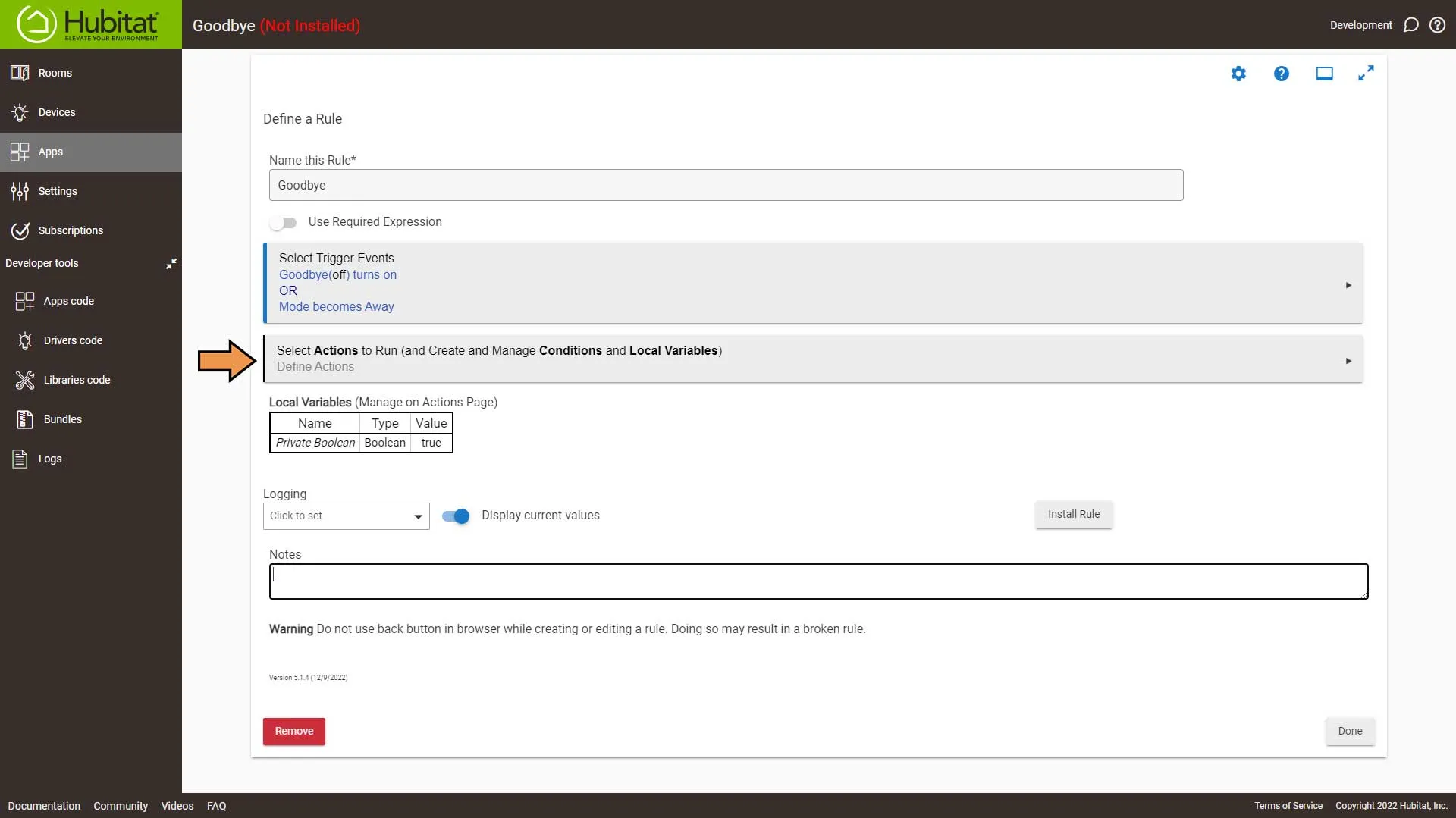Open header help circle icon

click(1437, 25)
